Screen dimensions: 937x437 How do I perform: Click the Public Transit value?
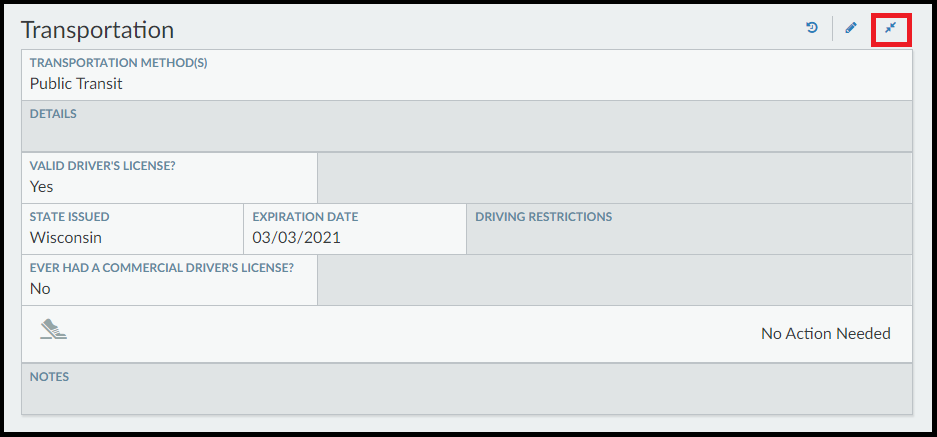76,84
